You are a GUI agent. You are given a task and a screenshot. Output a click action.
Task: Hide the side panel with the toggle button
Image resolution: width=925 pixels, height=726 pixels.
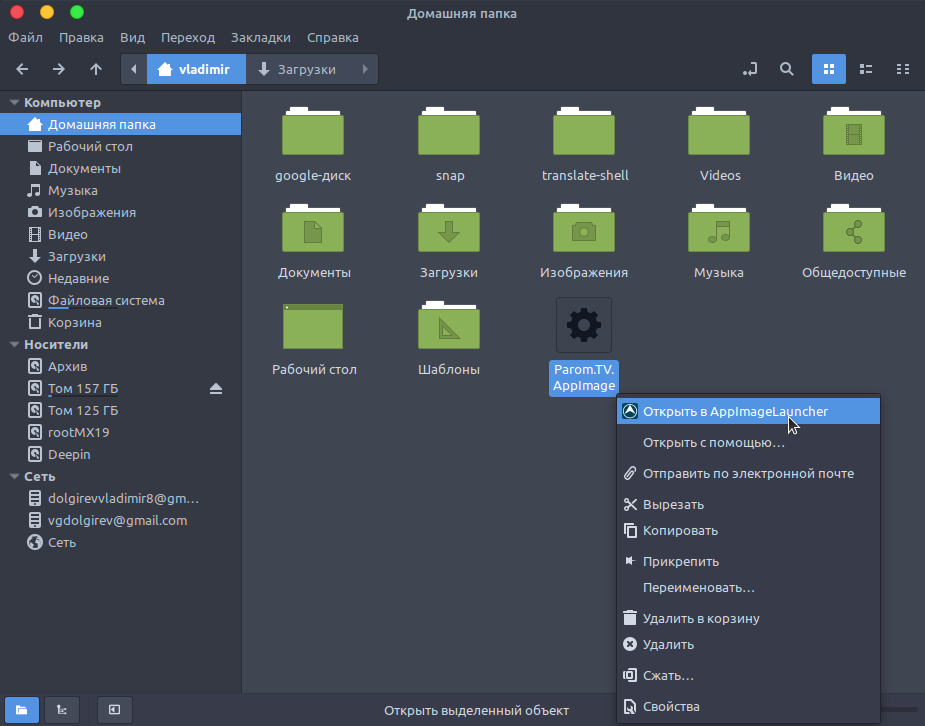(x=114, y=710)
